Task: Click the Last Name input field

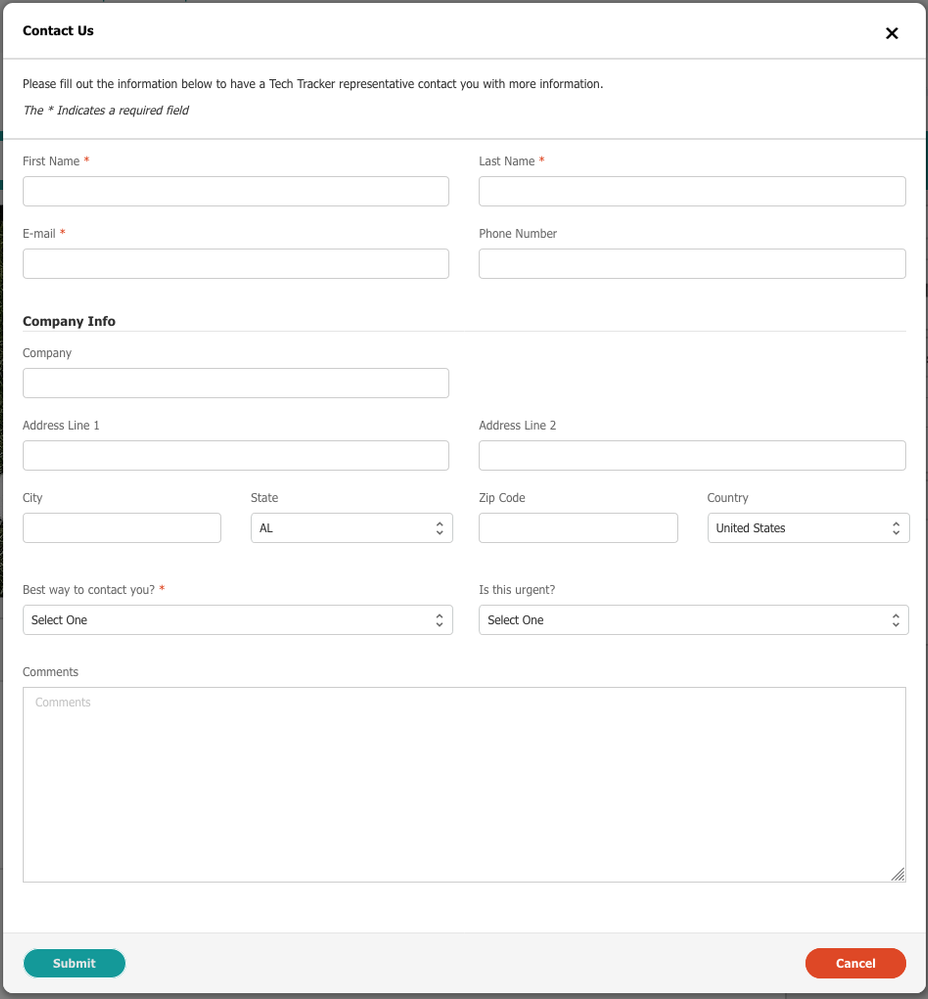Action: [692, 191]
